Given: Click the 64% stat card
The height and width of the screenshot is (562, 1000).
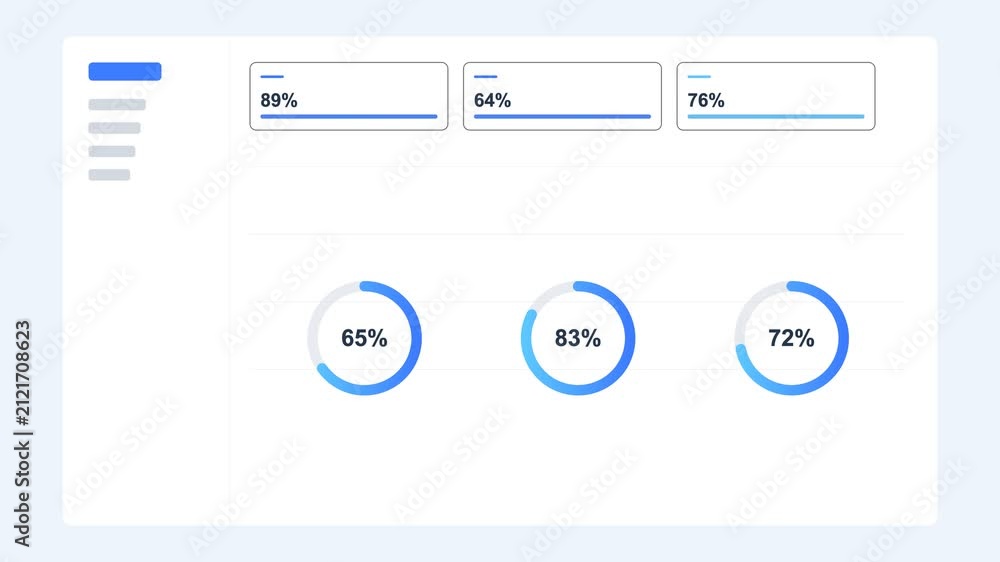Looking at the screenshot, I should coord(562,96).
